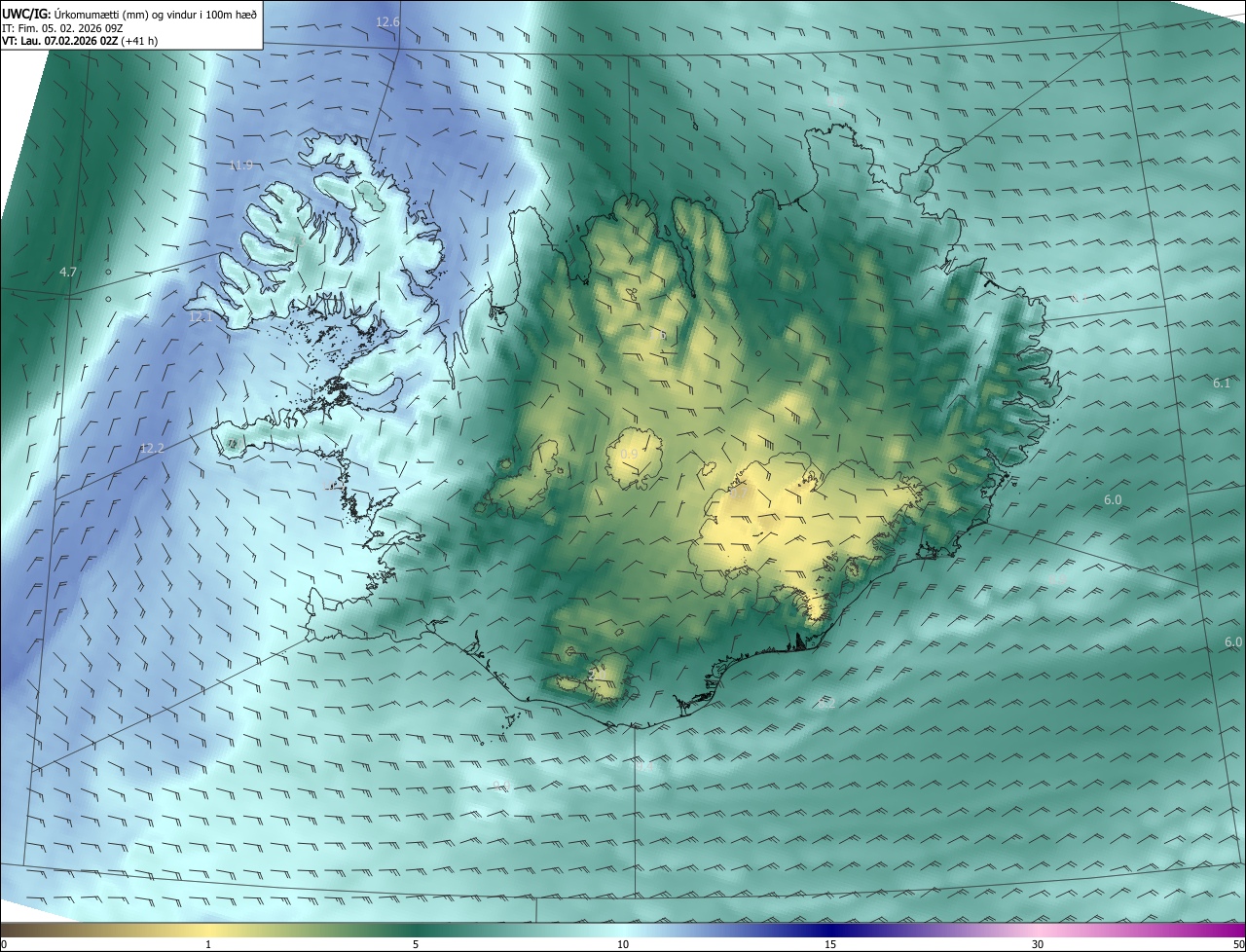Screen dimensions: 1246x952
Task: Click the 12.1 value label near the Westfjords
Action: coord(201,317)
